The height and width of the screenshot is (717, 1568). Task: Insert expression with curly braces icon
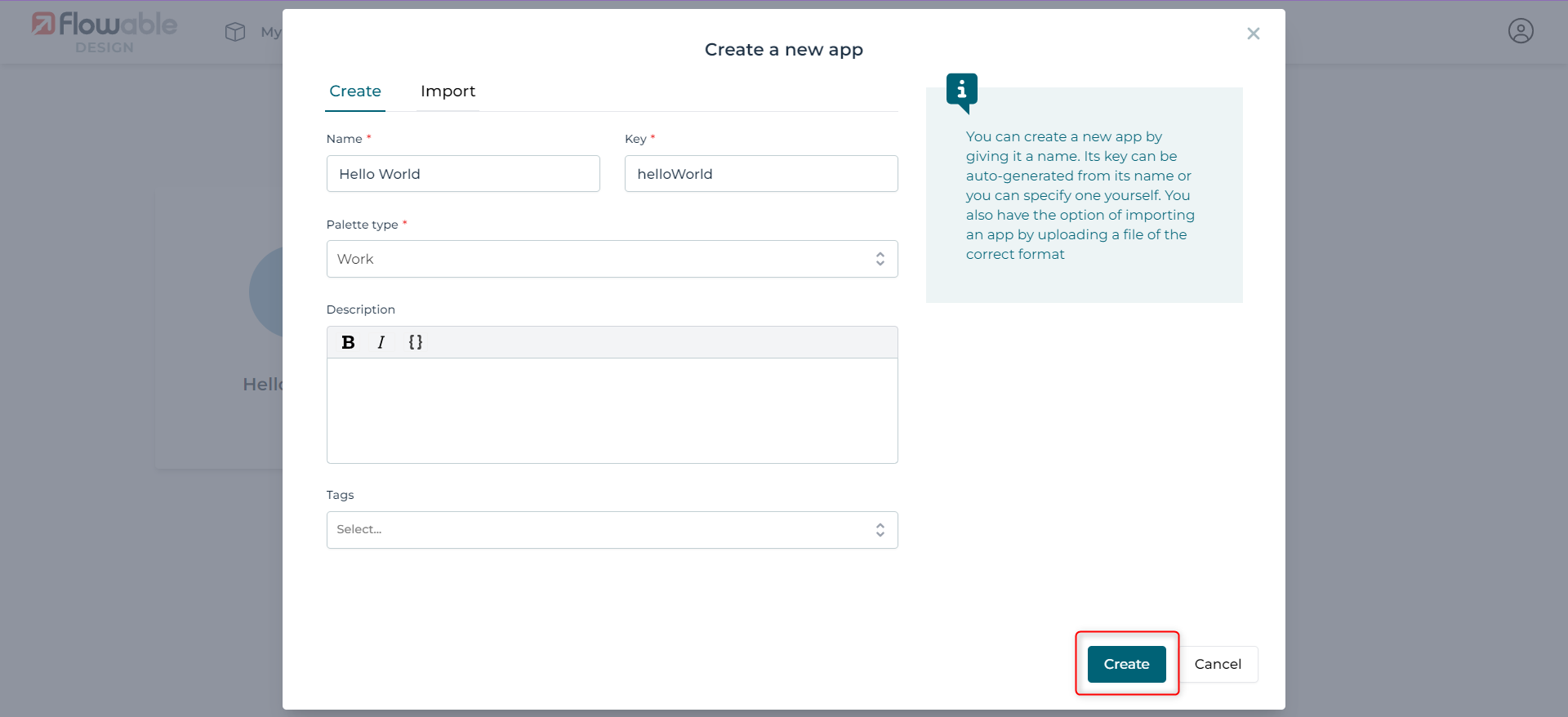coord(415,342)
